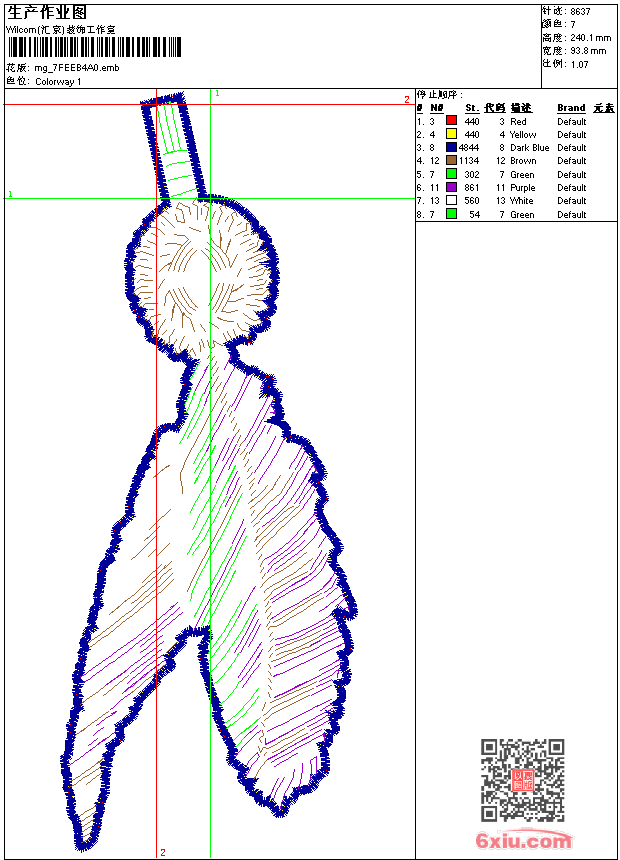Click the barcode under the Wilcom title
The image size is (620, 860).
[x=95, y=47]
